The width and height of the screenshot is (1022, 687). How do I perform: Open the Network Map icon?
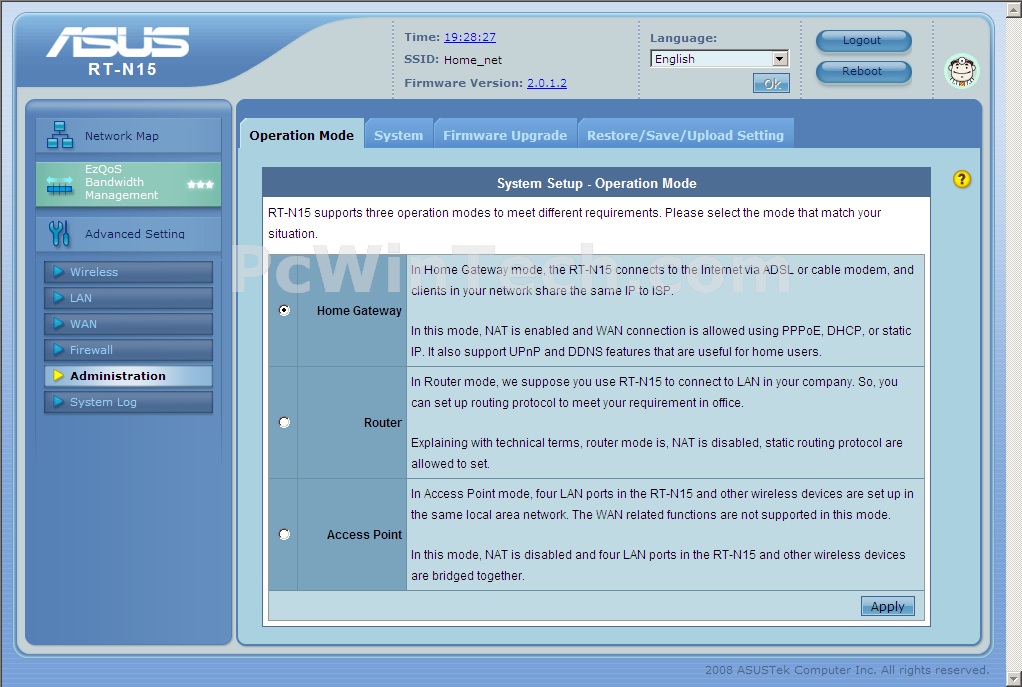[60, 135]
